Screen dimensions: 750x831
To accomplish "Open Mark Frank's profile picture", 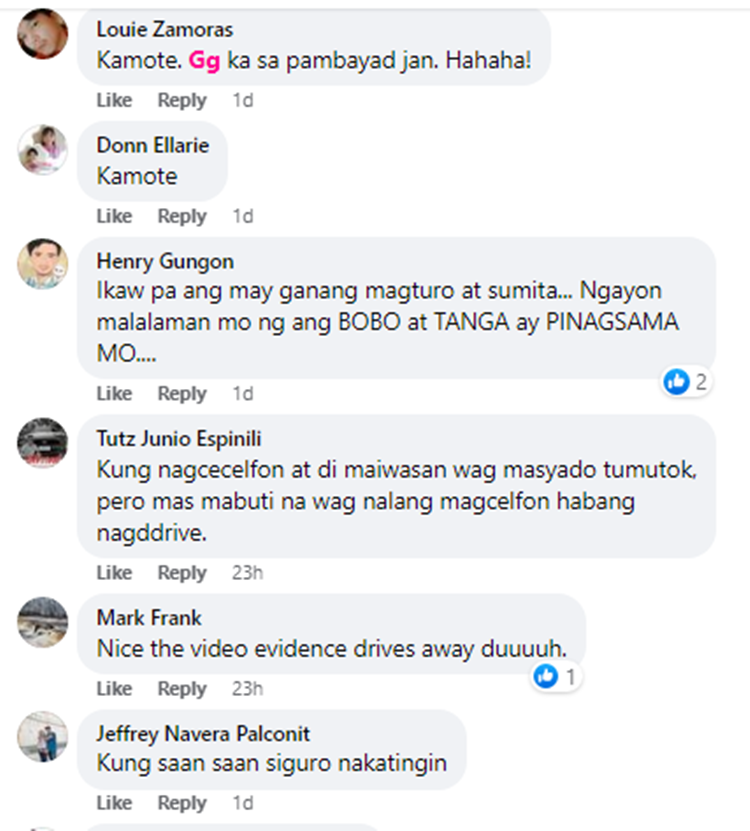I will (x=42, y=622).
